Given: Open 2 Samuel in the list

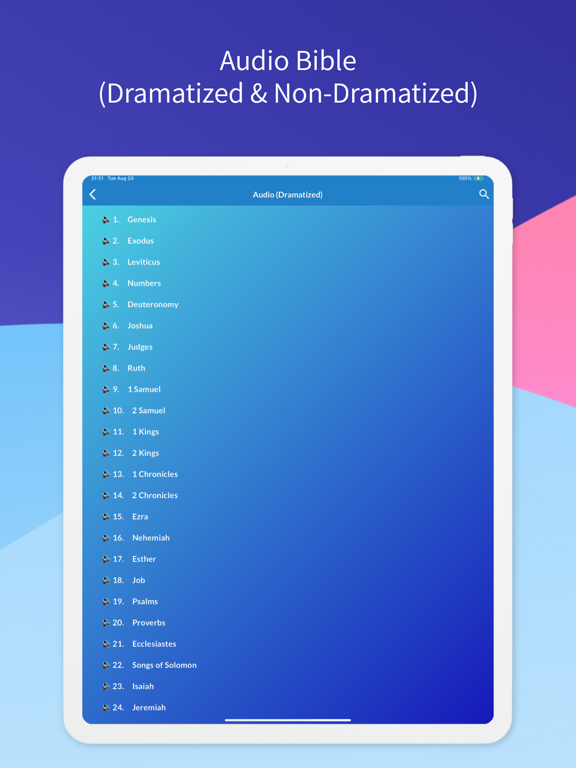Looking at the screenshot, I should point(148,410).
